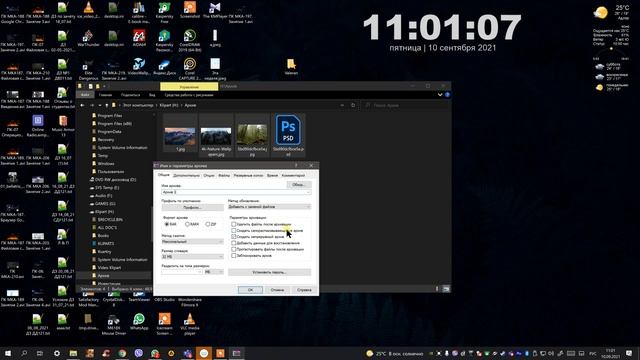Open Explorer ribbon help question icon
Image resolution: width=640 pixels, height=360 pixels.
(447, 95)
